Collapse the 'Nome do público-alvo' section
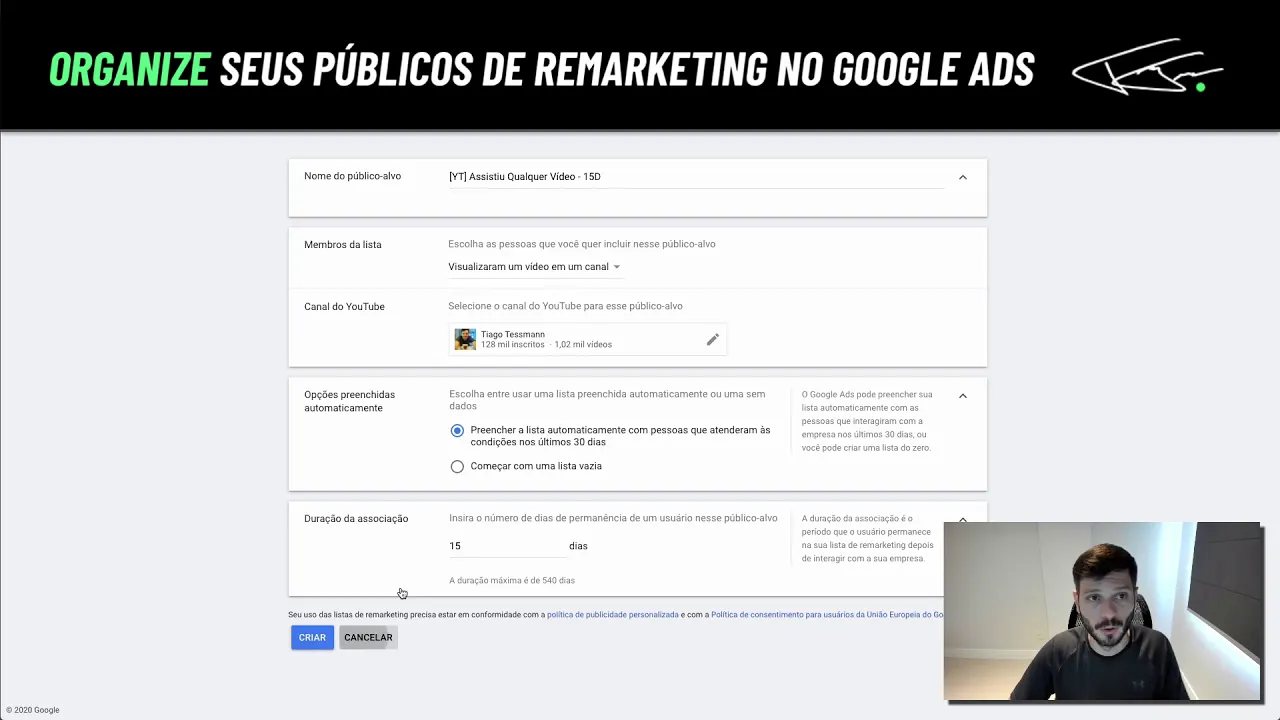This screenshot has width=1280, height=720. point(963,177)
